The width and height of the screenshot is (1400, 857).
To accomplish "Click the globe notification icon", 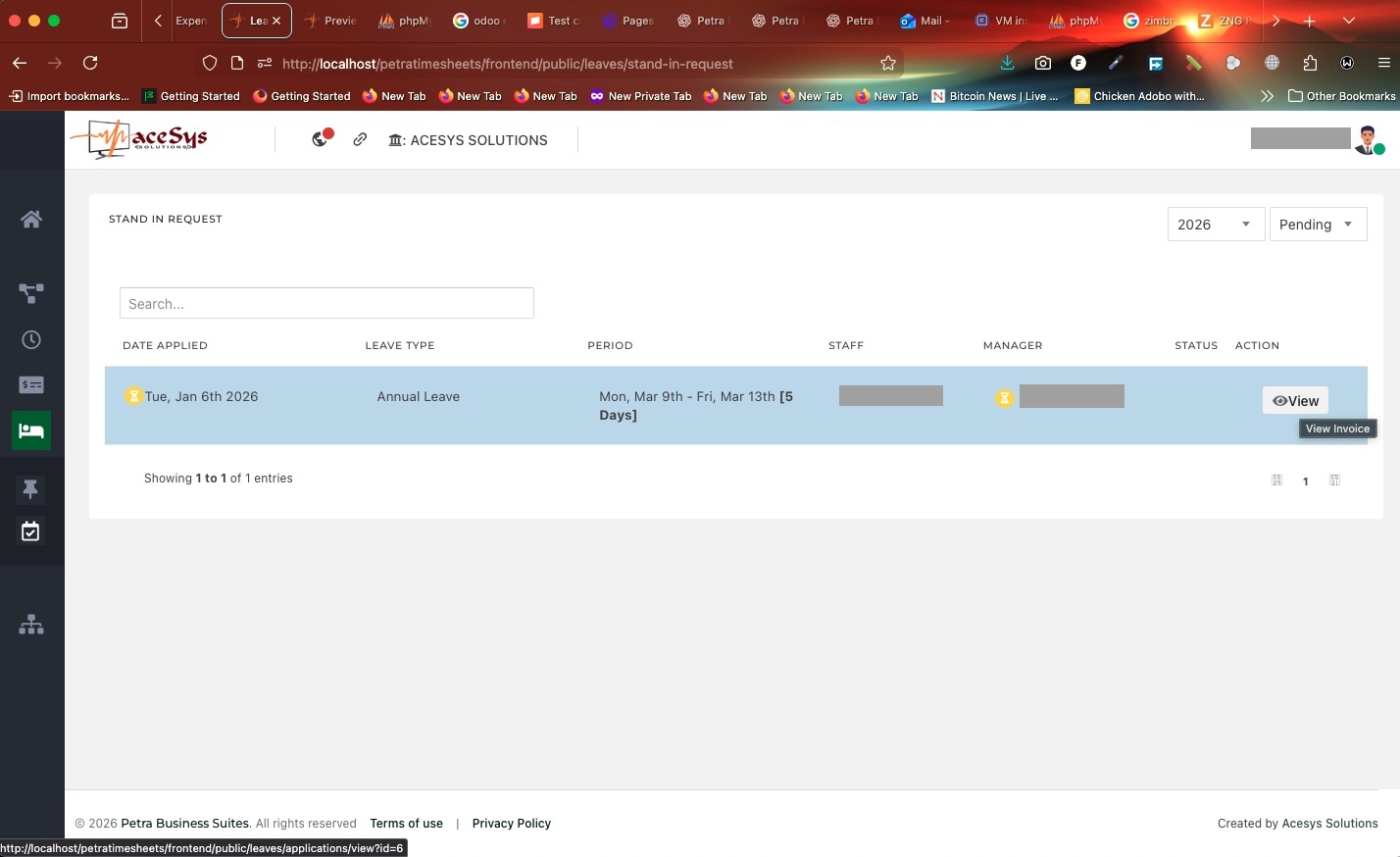I will pos(321,139).
